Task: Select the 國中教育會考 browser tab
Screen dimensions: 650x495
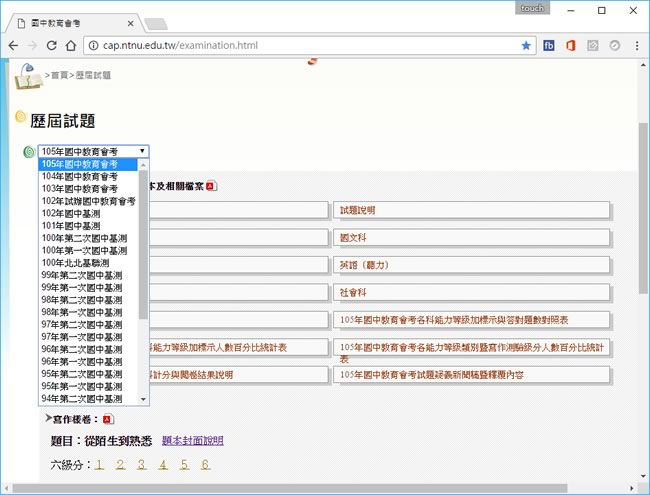Action: (x=70, y=23)
